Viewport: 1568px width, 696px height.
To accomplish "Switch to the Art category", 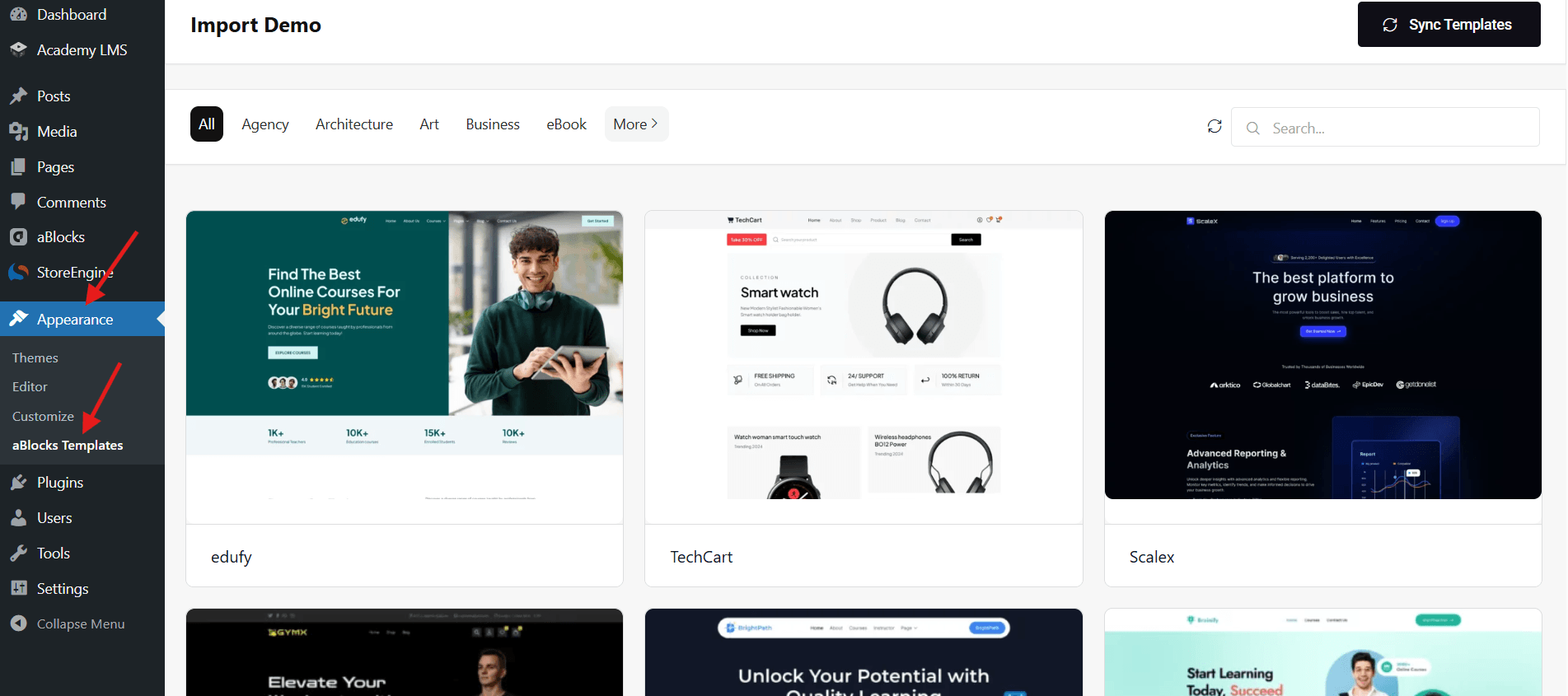I will pyautogui.click(x=429, y=124).
